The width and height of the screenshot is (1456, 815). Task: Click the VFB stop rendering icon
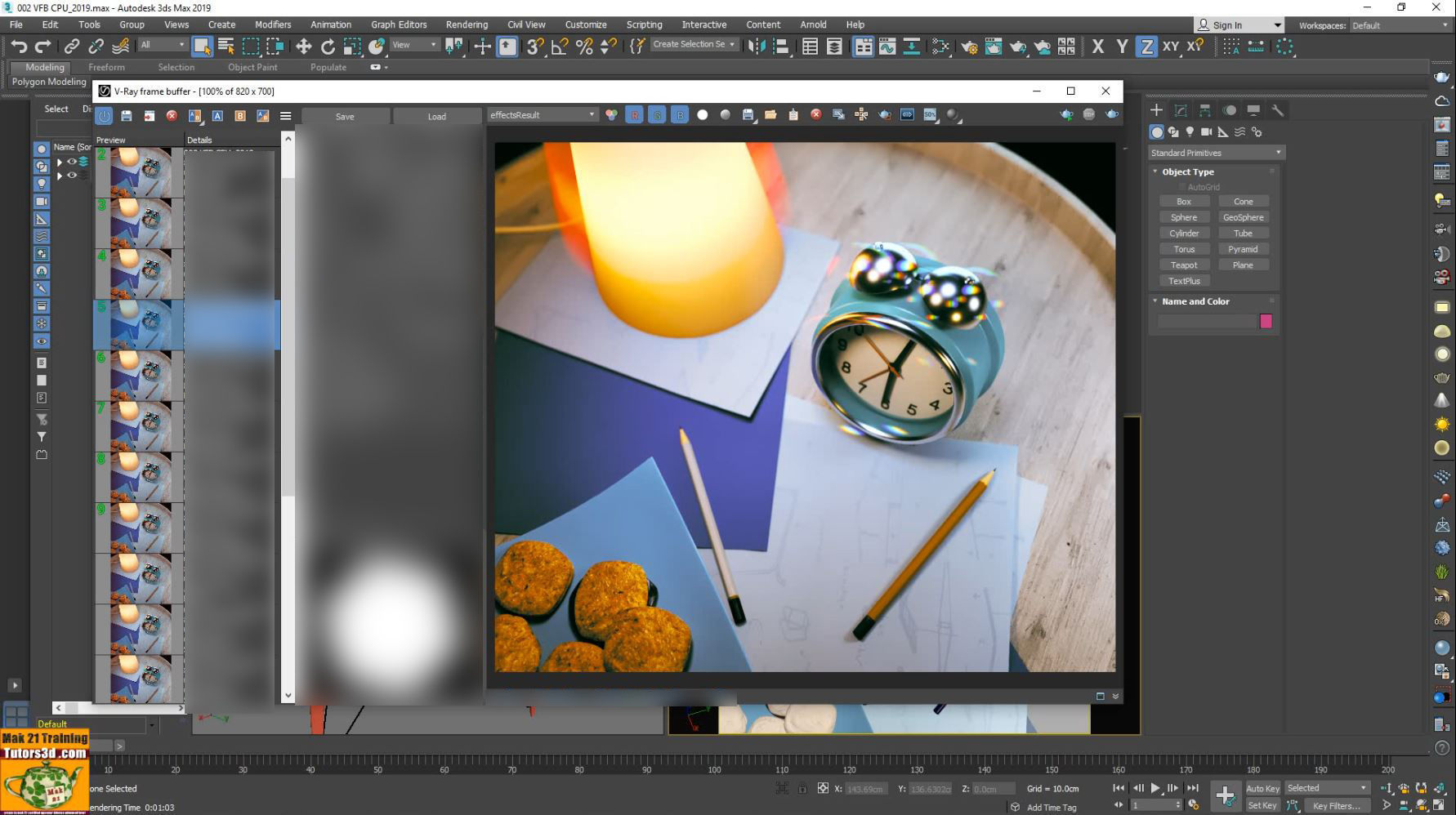tap(1089, 114)
